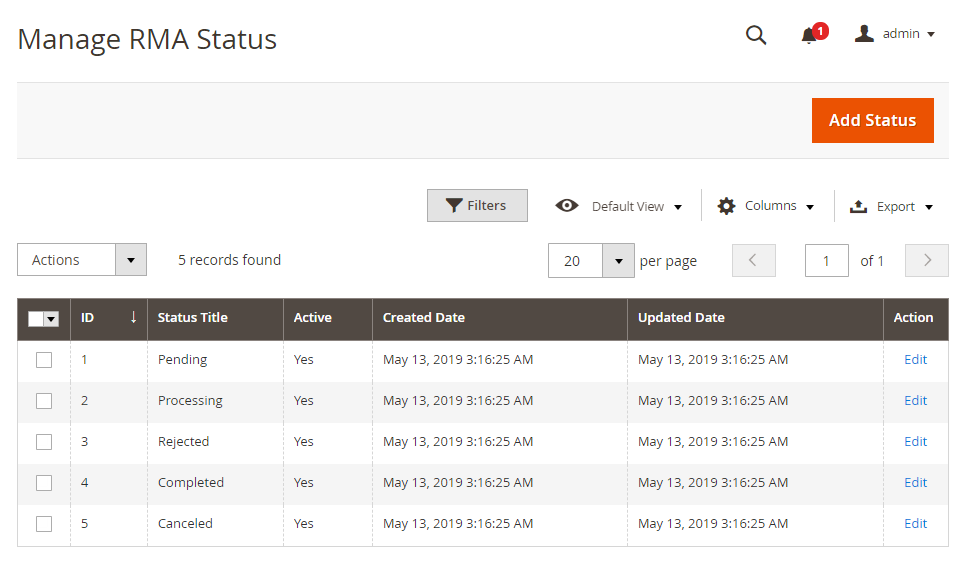Tick the checkbox for Rejected status

(44, 442)
